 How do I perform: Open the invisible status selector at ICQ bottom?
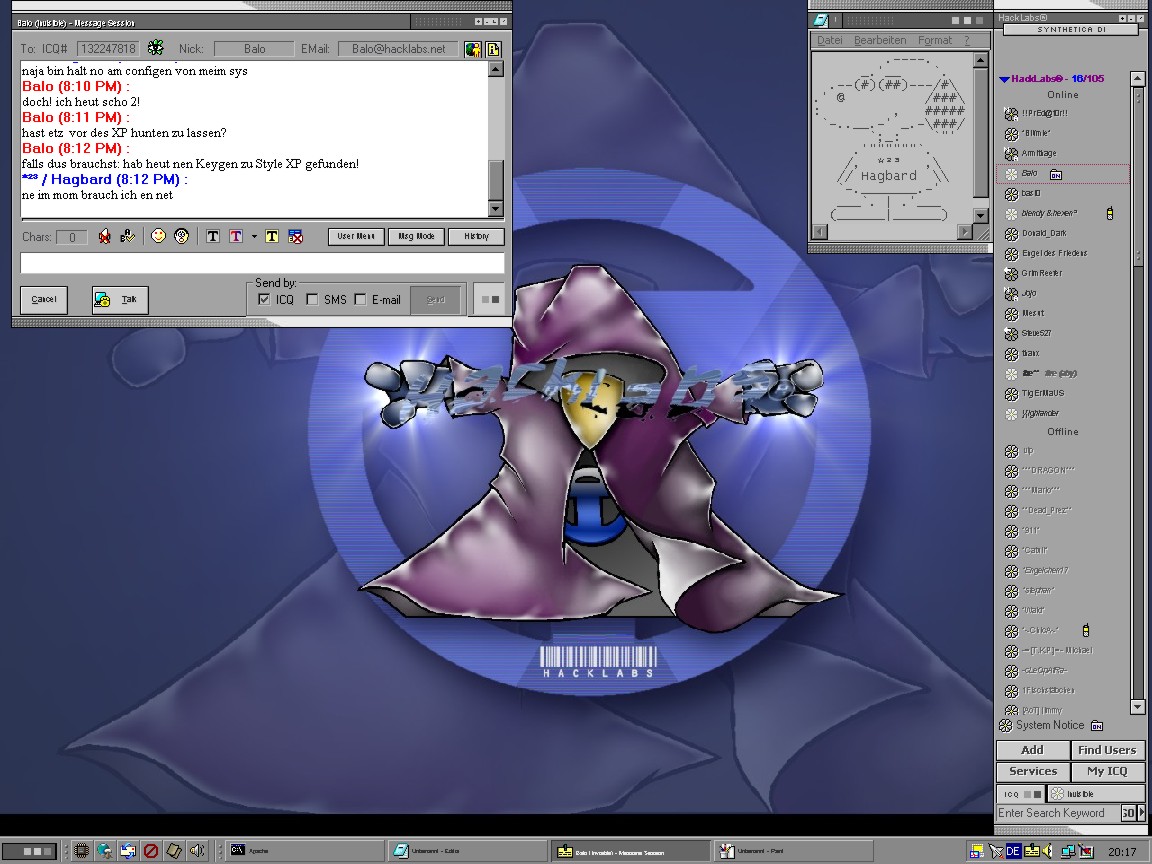click(1071, 794)
